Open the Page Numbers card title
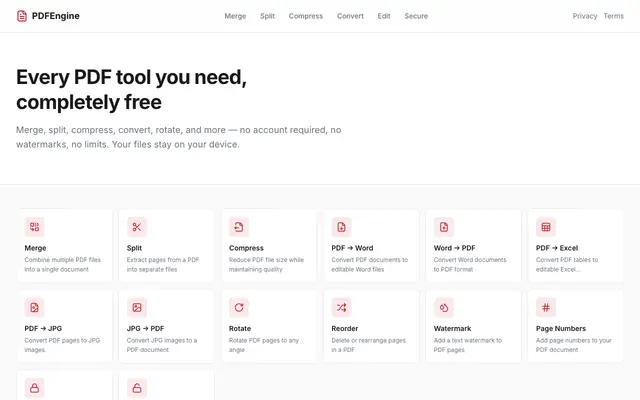This screenshot has width=640, height=400. click(560, 328)
